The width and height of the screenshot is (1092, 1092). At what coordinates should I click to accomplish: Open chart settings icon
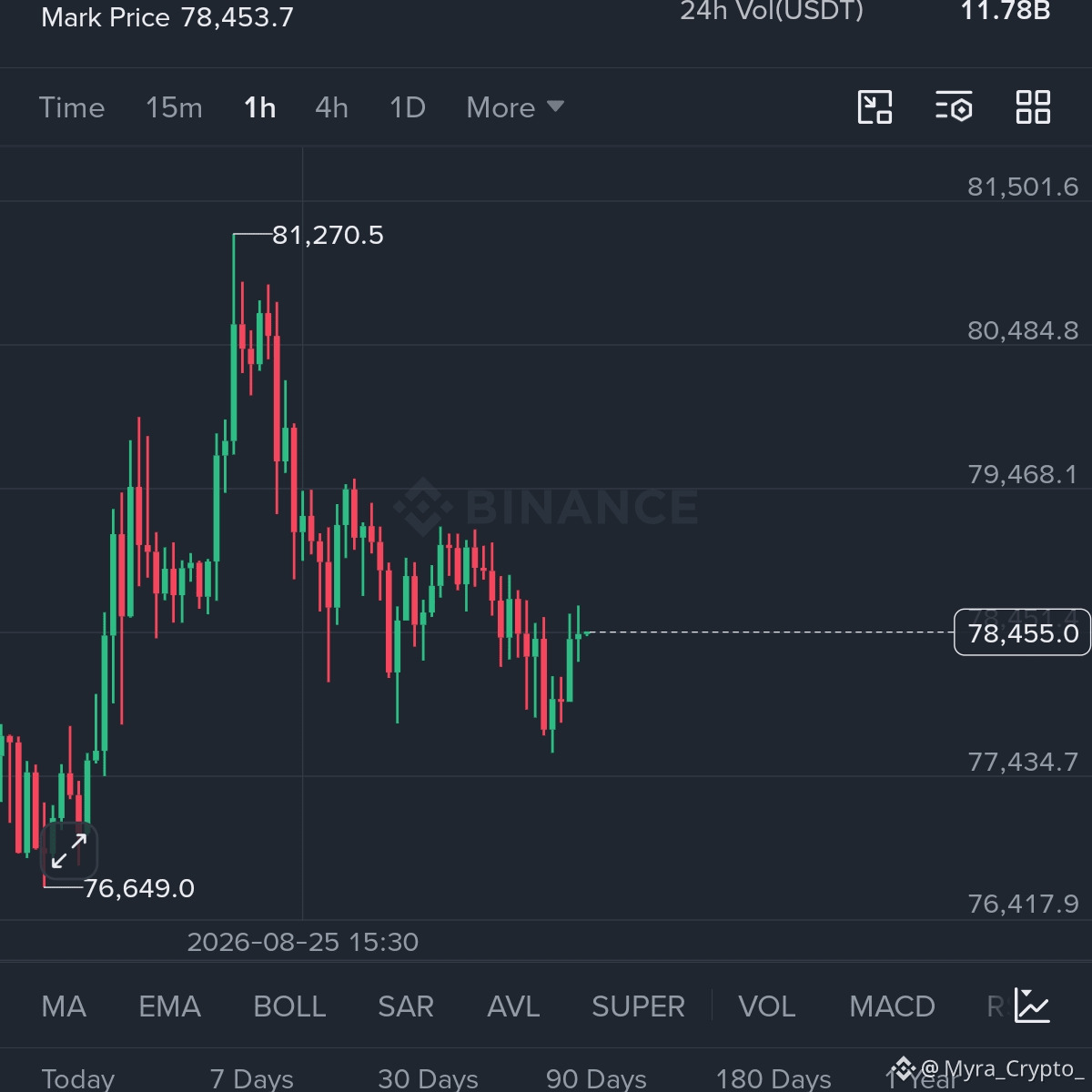pyautogui.click(x=954, y=107)
